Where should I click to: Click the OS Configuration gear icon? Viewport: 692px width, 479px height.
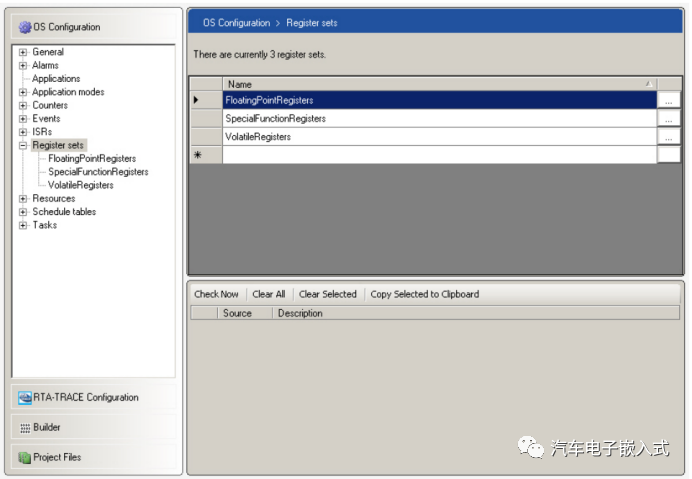(25, 27)
